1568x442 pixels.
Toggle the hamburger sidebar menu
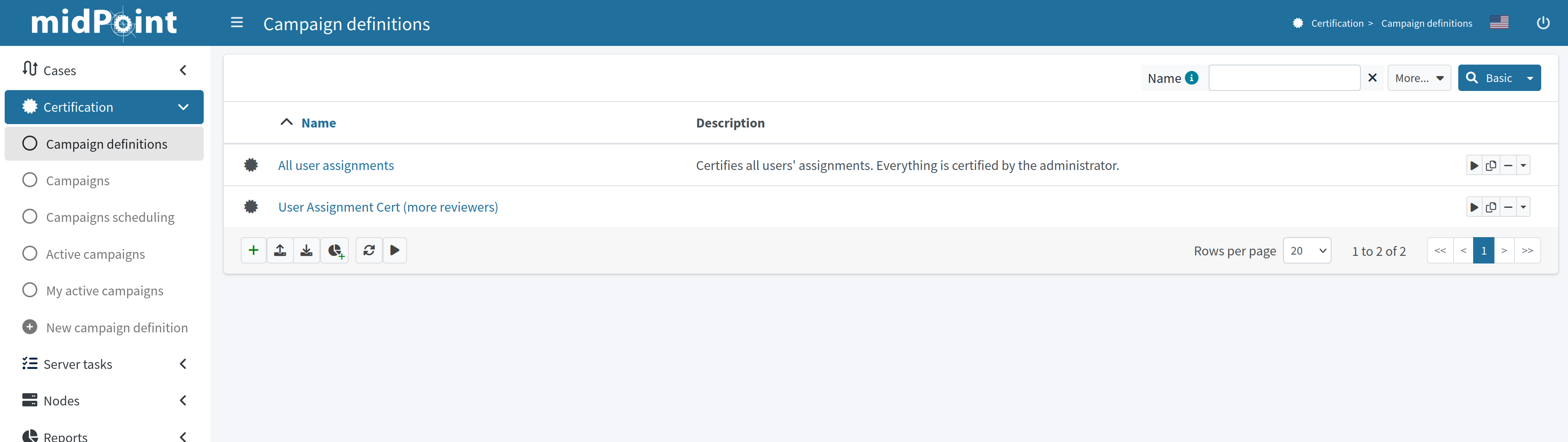237,23
